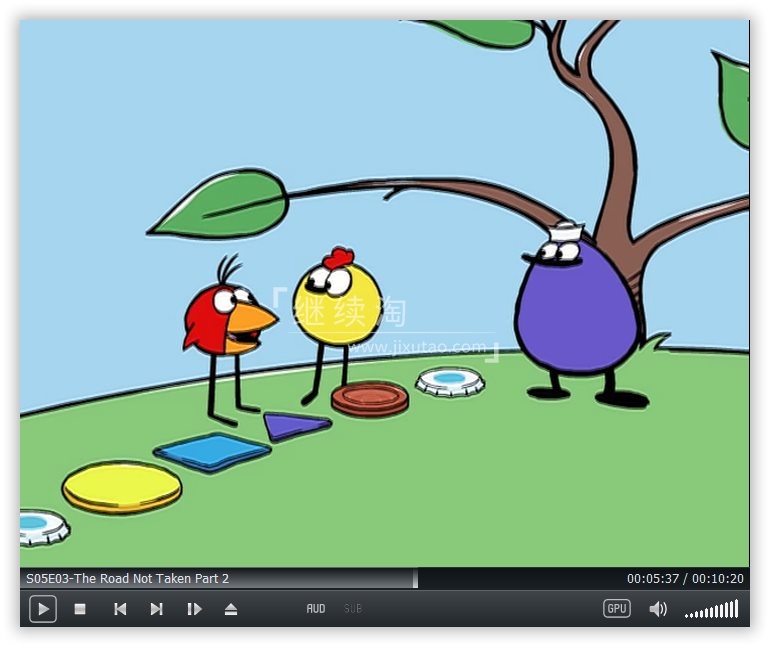This screenshot has height=647, width=770.
Task: Click the total duration 00:10:20
Action: 717,578
